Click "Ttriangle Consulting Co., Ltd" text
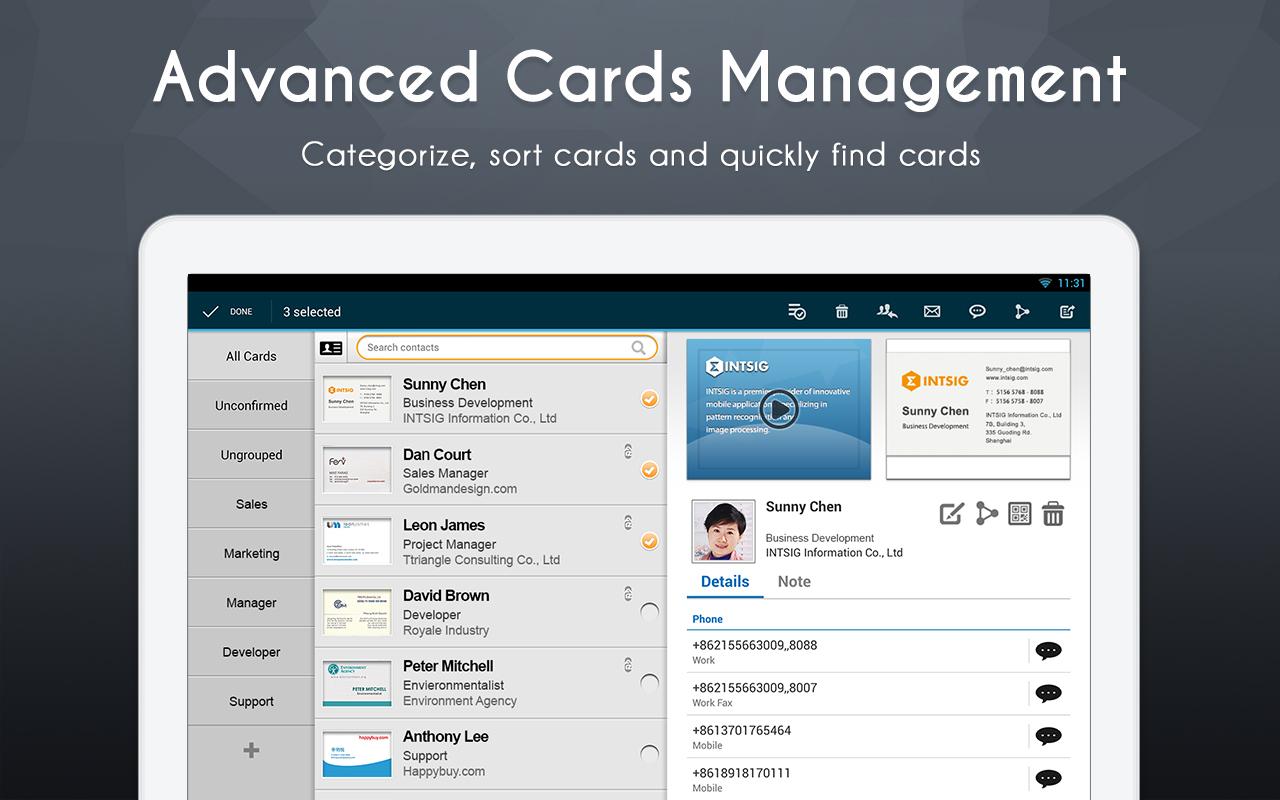 (x=481, y=560)
